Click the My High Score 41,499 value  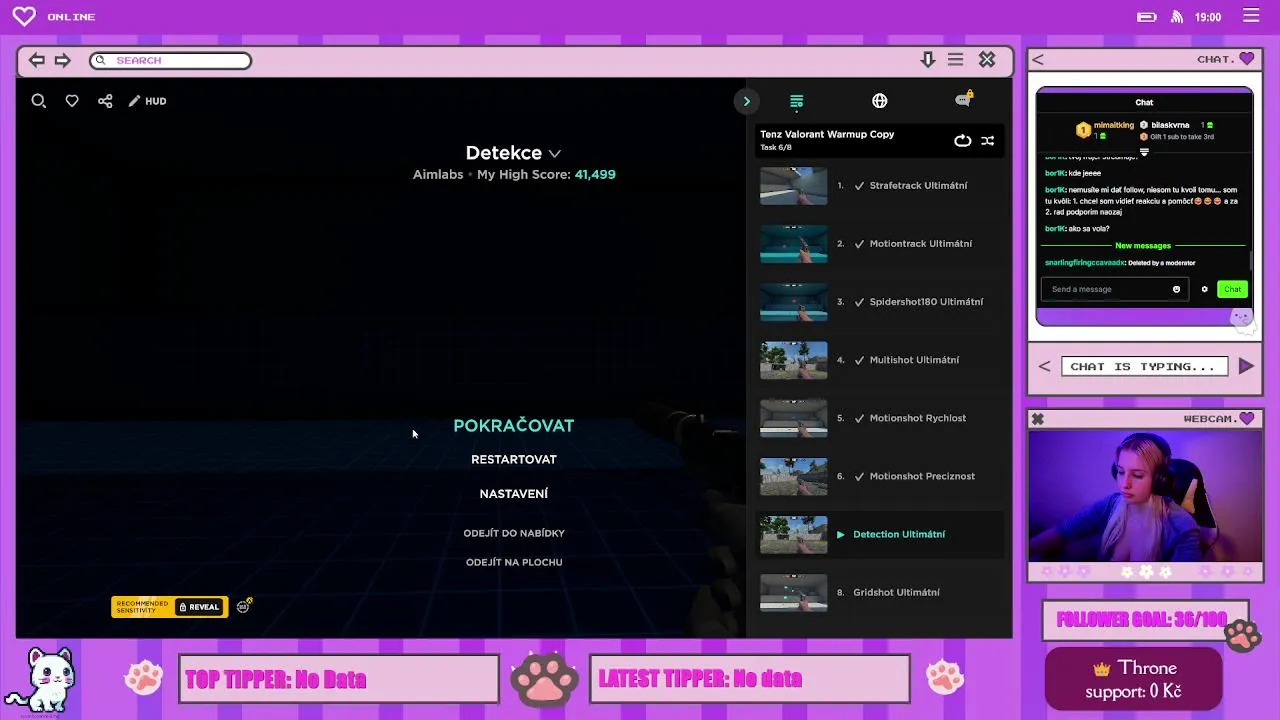point(595,174)
